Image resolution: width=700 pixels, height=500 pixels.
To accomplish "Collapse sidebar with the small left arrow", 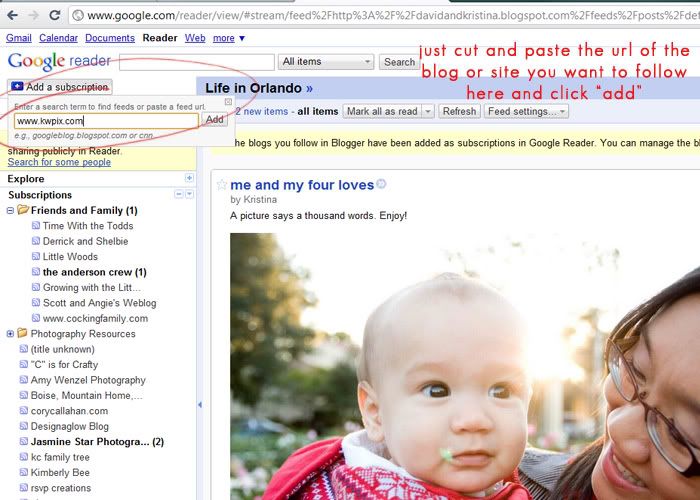I will pos(200,404).
